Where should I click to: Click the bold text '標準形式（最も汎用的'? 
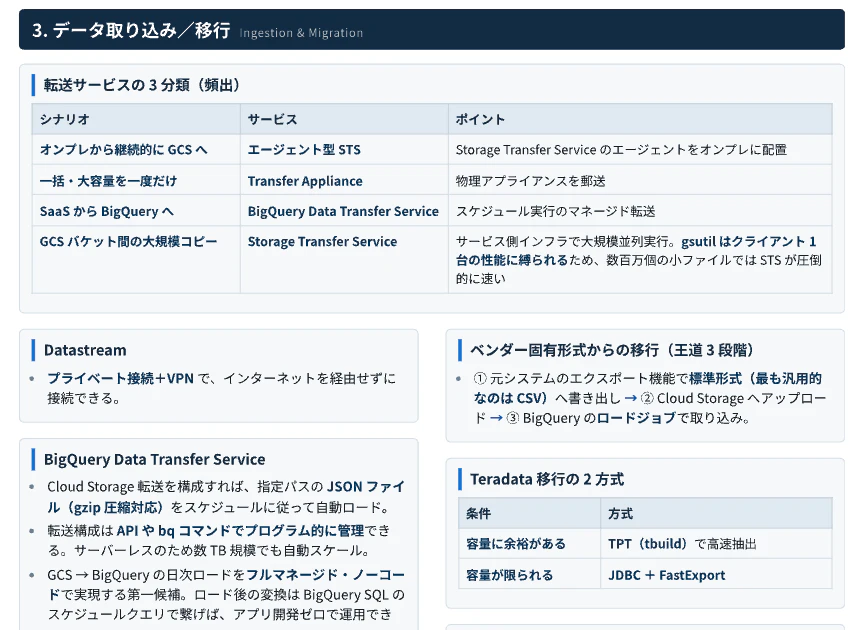pyautogui.click(x=755, y=378)
